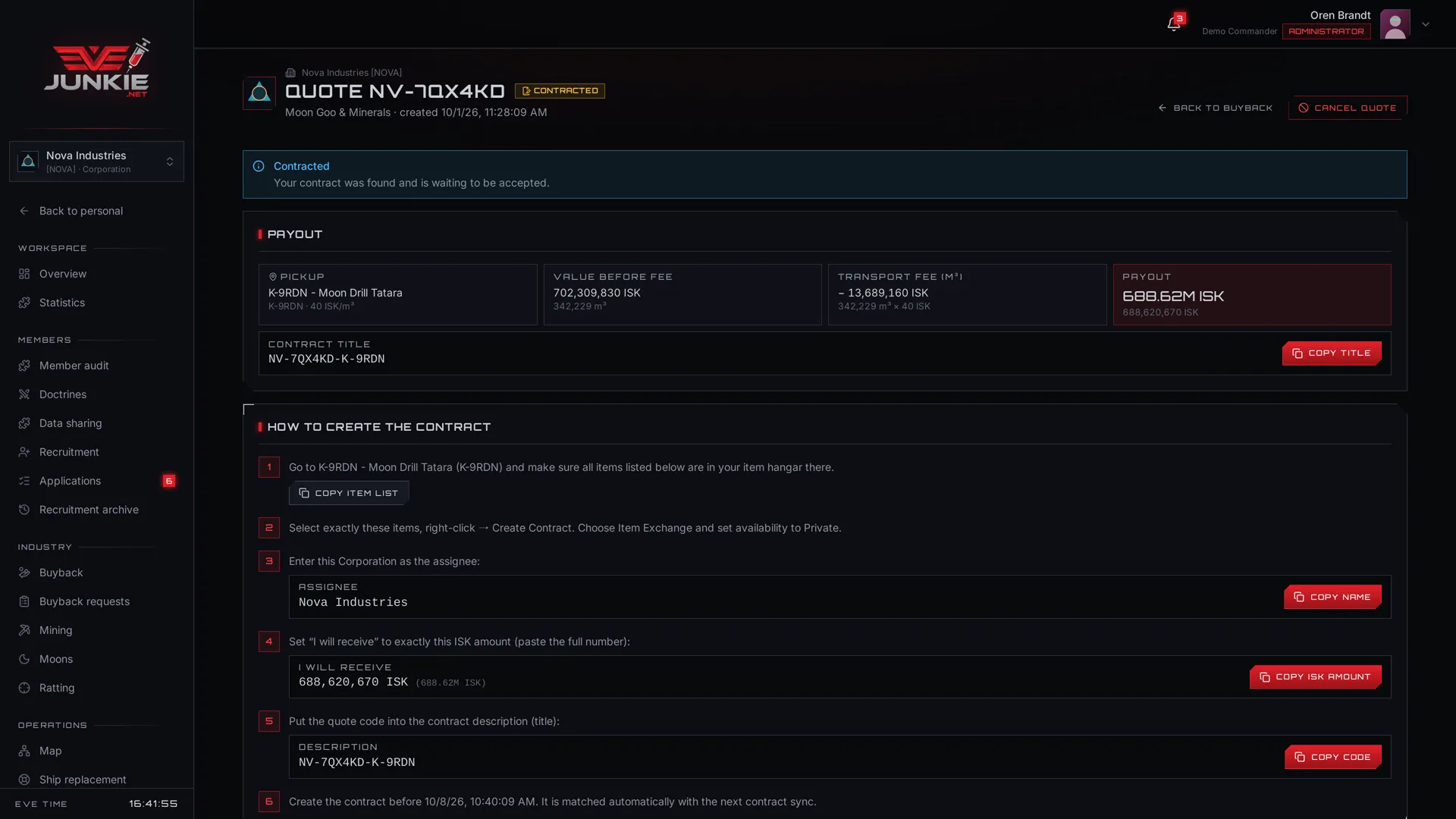
Task: Click the Copy Title button
Action: (1332, 353)
